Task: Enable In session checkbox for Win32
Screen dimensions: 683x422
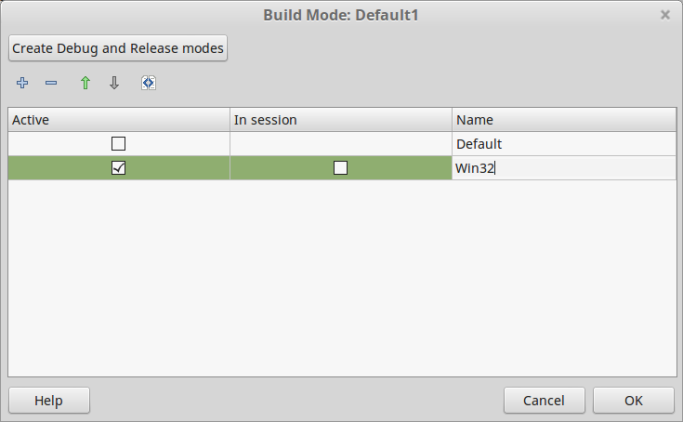Action: [x=340, y=168]
